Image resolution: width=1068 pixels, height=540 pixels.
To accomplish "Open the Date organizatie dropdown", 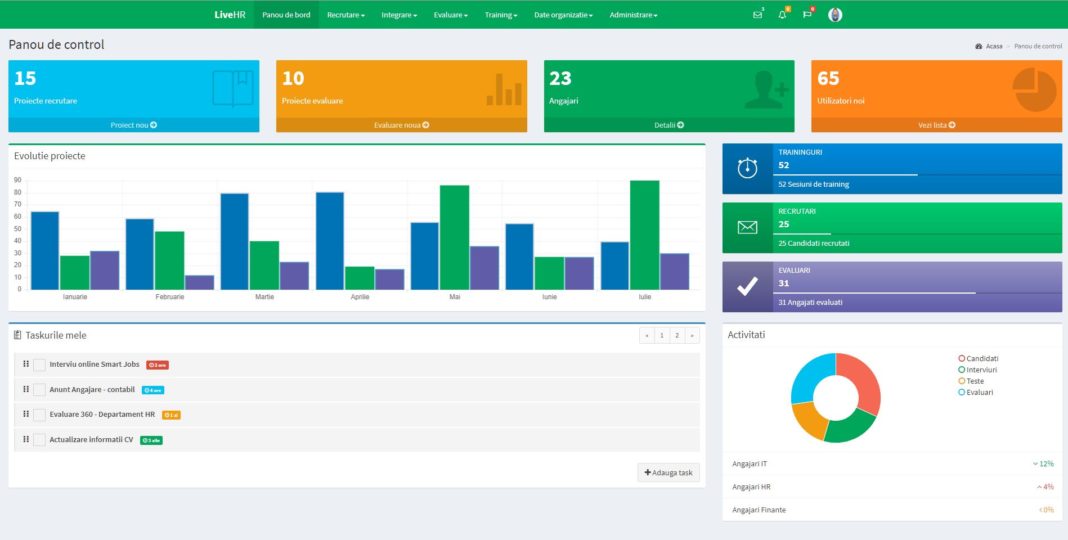I will click(563, 15).
